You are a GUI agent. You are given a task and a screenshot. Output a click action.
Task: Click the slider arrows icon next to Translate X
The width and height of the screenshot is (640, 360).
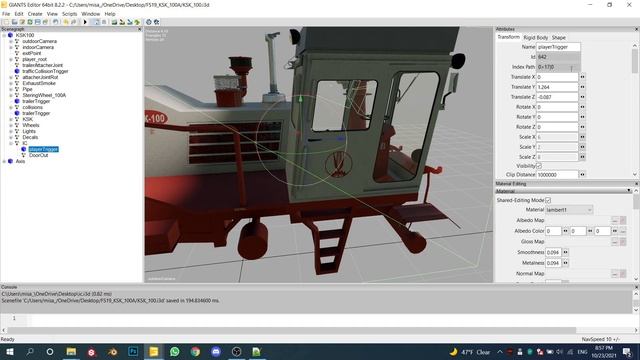pos(582,77)
